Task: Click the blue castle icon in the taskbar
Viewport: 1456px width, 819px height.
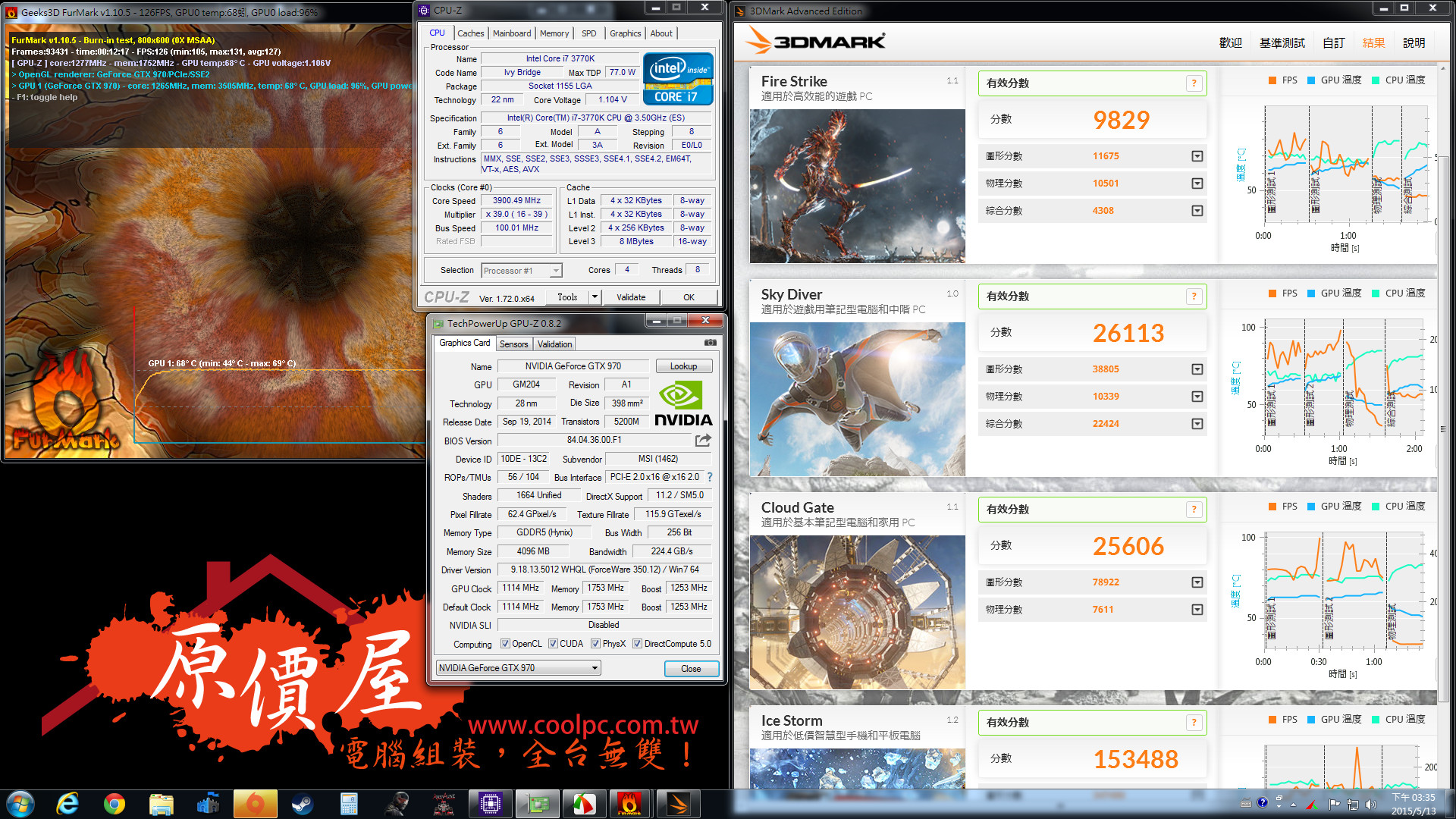Action: pos(209,804)
